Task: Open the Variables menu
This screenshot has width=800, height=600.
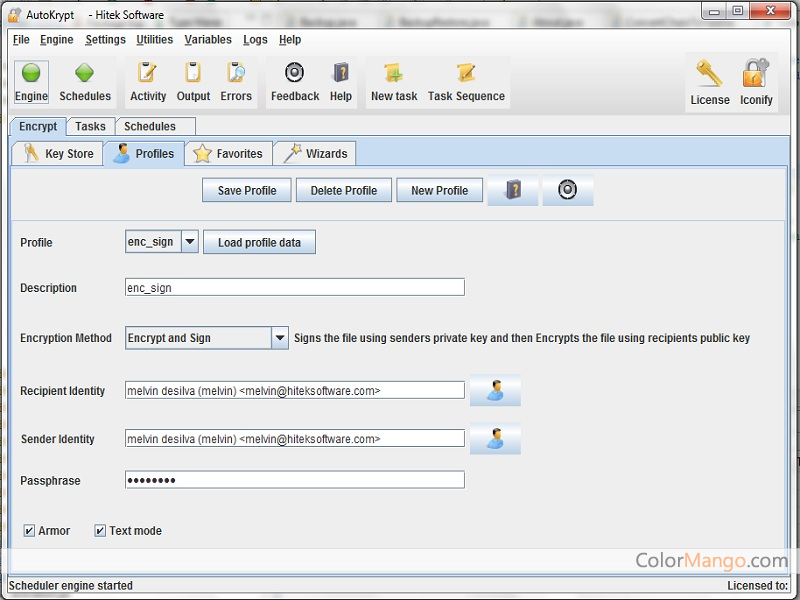Action: 208,39
